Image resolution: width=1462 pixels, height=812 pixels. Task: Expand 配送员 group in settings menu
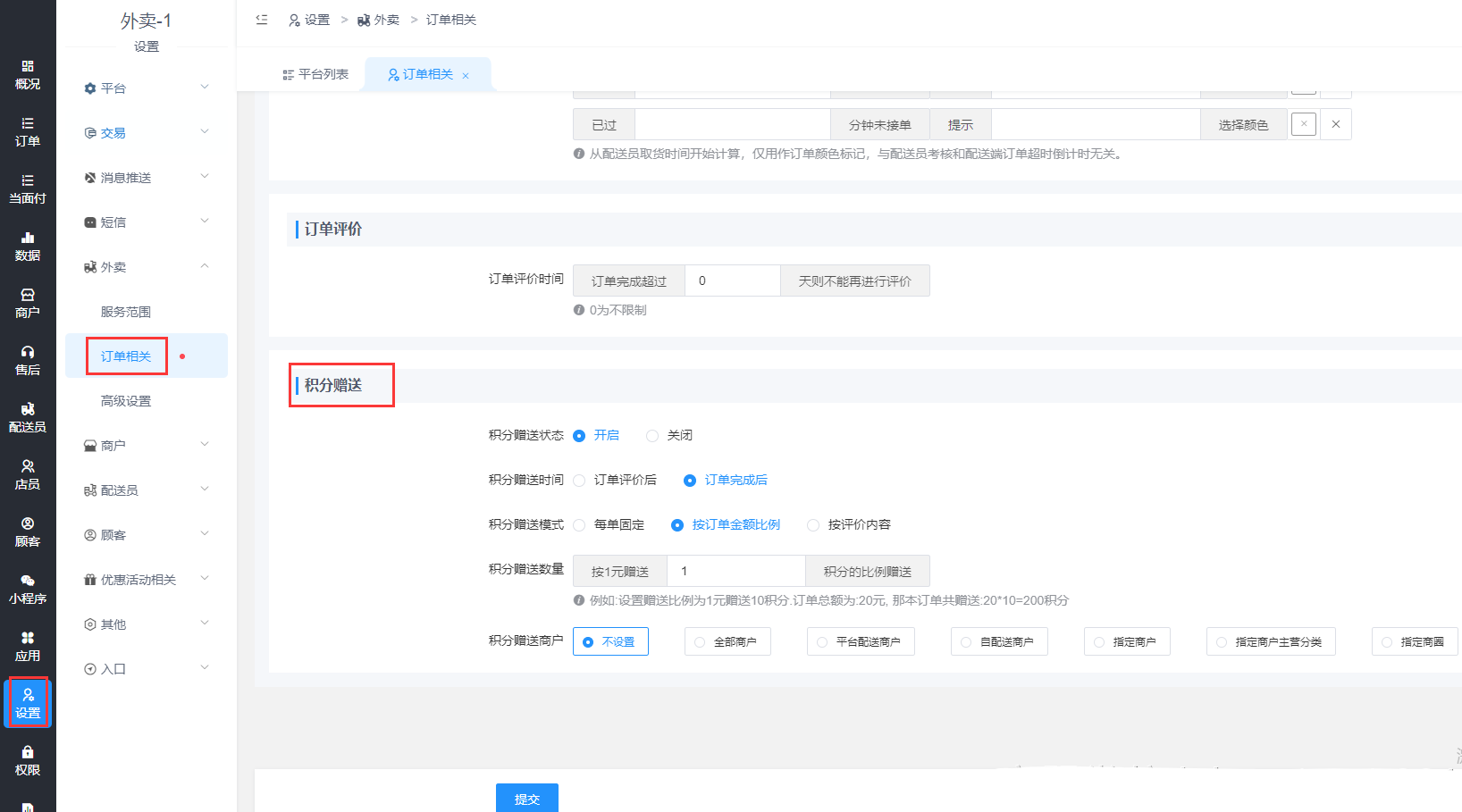[147, 490]
